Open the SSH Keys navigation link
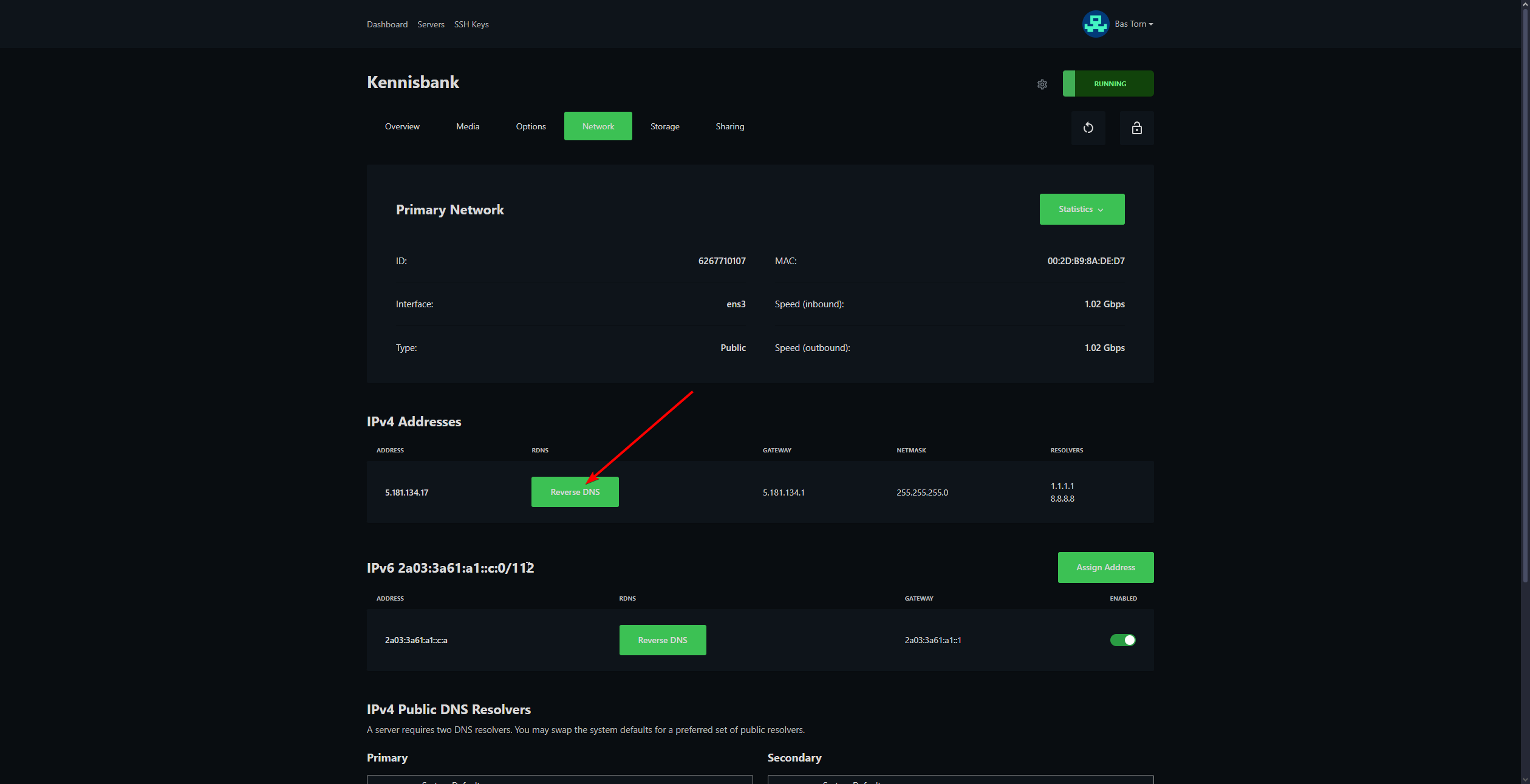 (x=471, y=24)
